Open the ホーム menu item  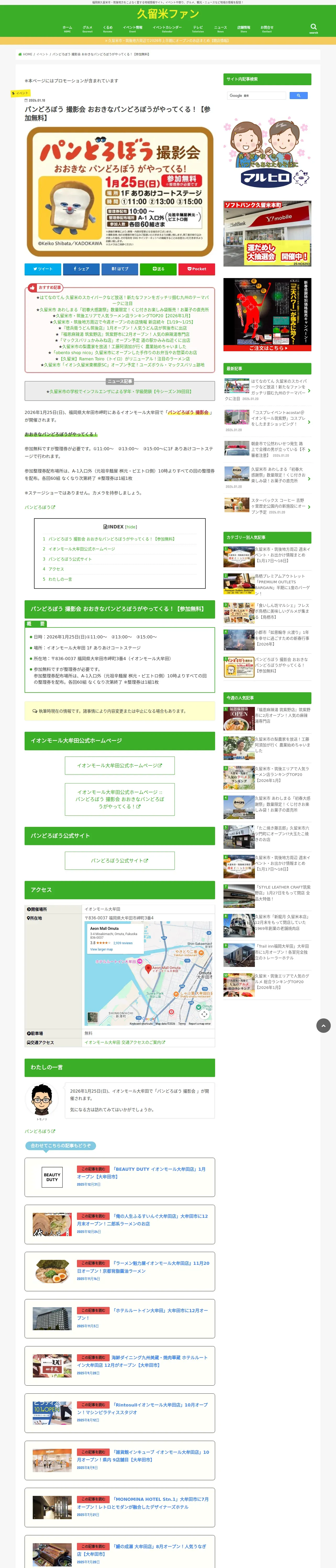[x=67, y=28]
